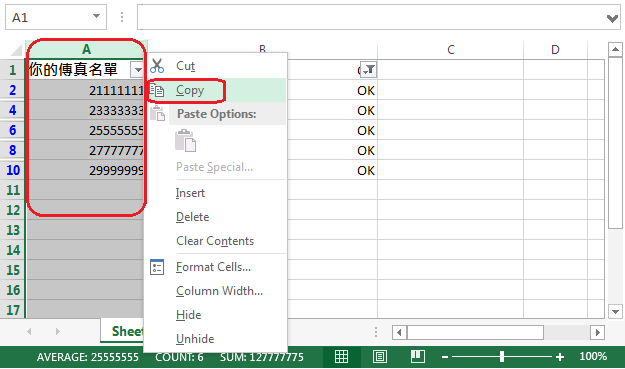Viewport: 625px width, 369px height.
Task: Open Format Cells... from context menu
Action: (214, 267)
